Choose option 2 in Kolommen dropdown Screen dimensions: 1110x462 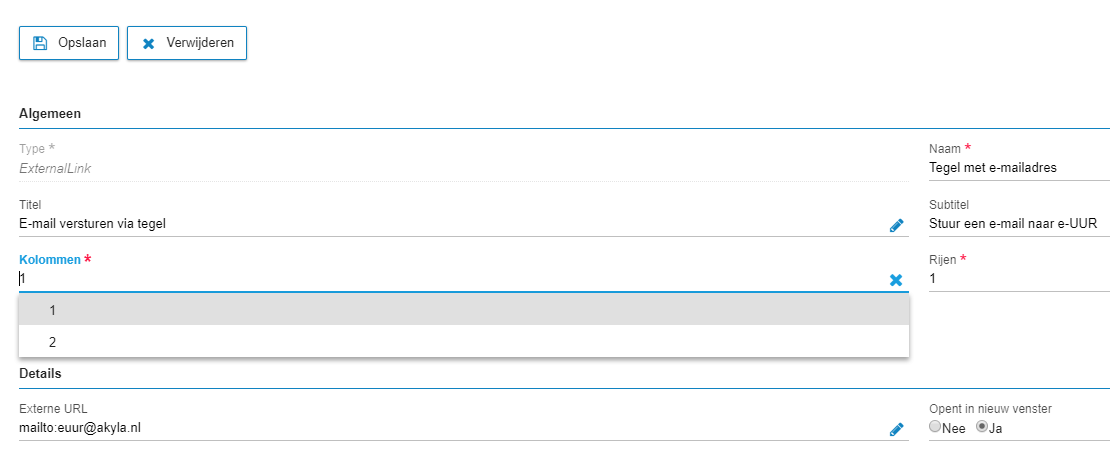point(464,342)
